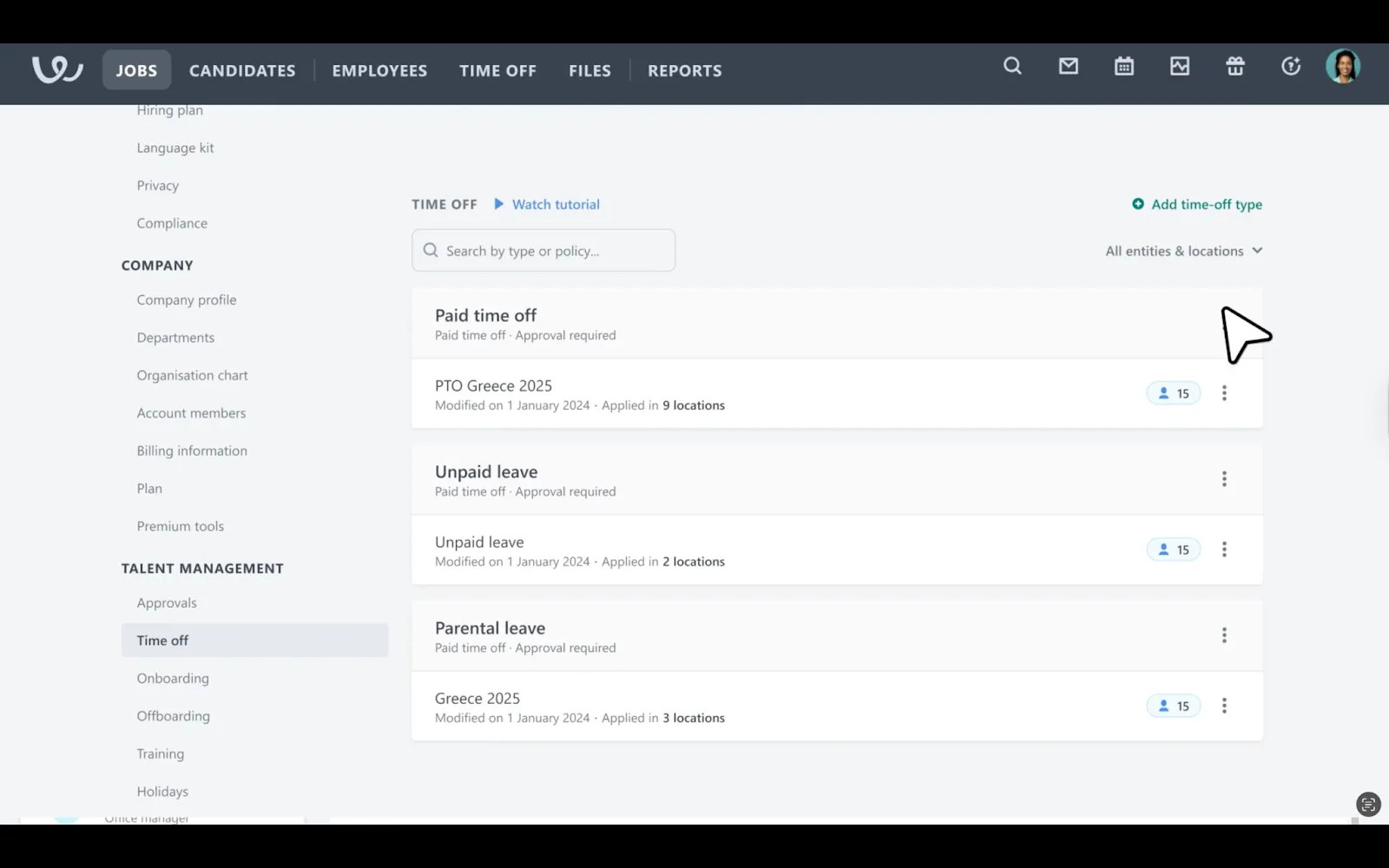The image size is (1389, 868).
Task: Open Onboarding in sidebar
Action: [x=173, y=678]
